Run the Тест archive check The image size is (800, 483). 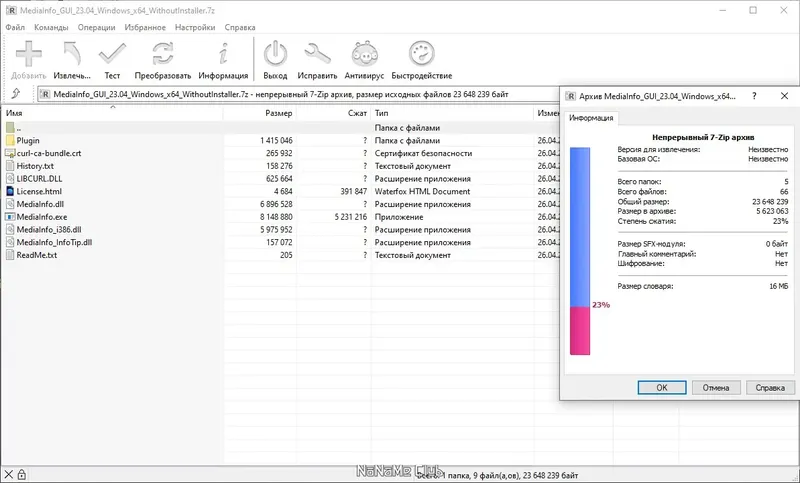coord(112,54)
